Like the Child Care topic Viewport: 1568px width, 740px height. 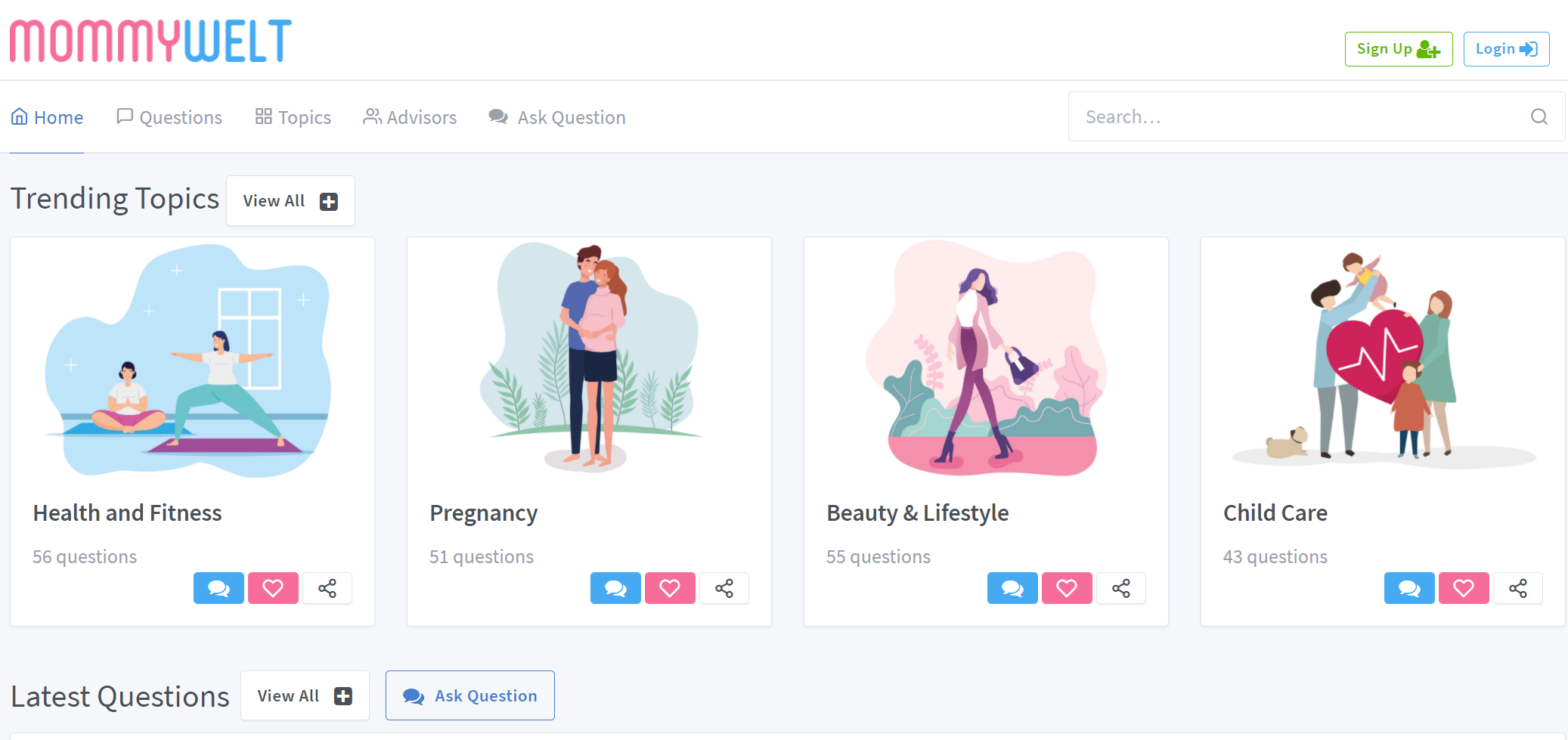pos(1464,588)
